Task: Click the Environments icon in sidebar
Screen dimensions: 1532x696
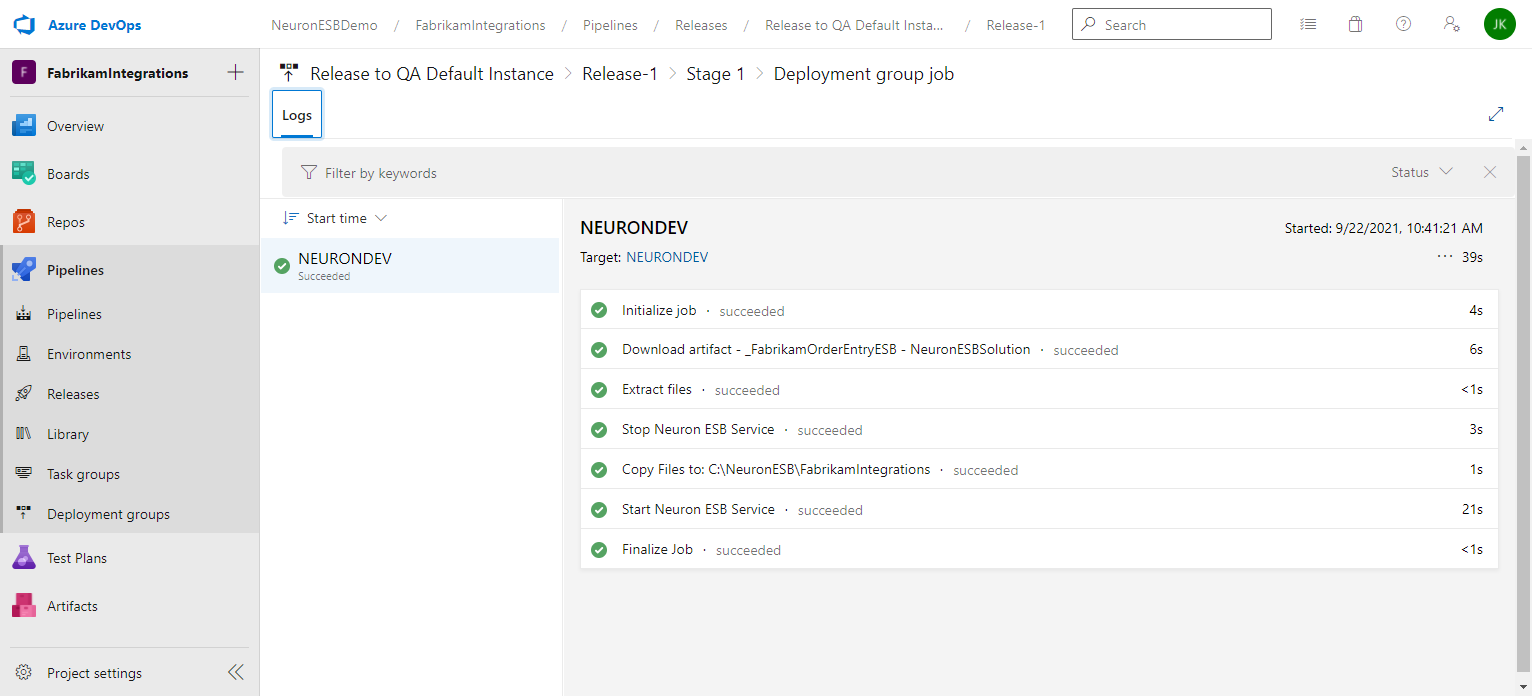Action: point(24,354)
